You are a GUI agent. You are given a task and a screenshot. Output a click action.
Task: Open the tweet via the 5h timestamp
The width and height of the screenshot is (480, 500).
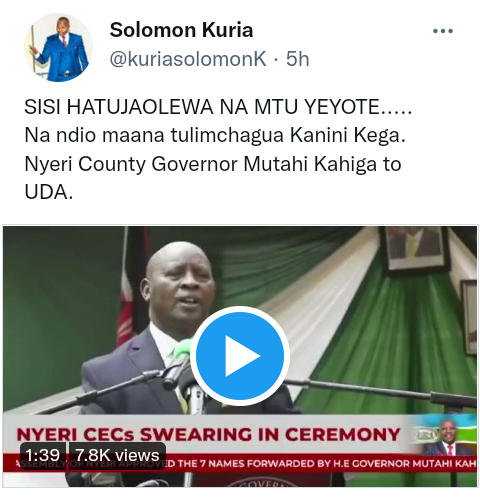(298, 59)
